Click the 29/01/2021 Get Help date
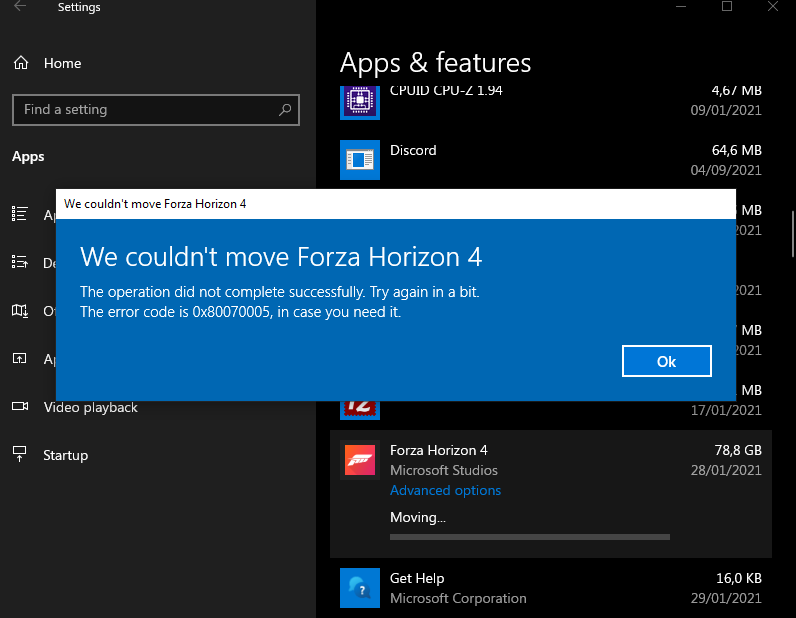The width and height of the screenshot is (796, 618). 726,598
